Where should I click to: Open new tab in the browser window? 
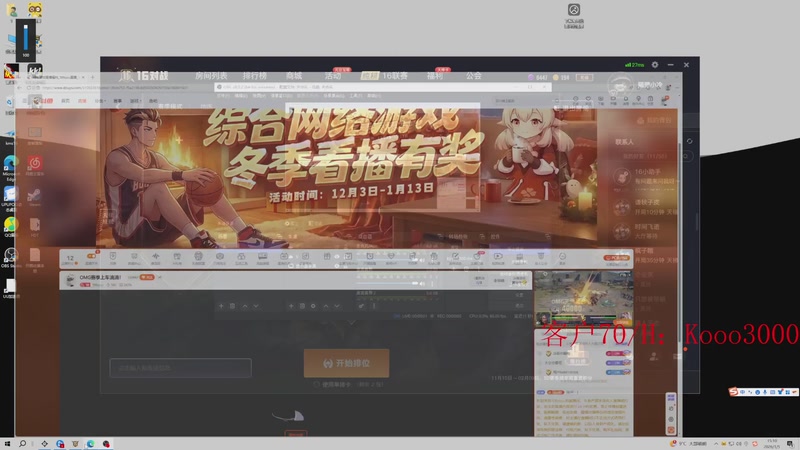point(92,78)
